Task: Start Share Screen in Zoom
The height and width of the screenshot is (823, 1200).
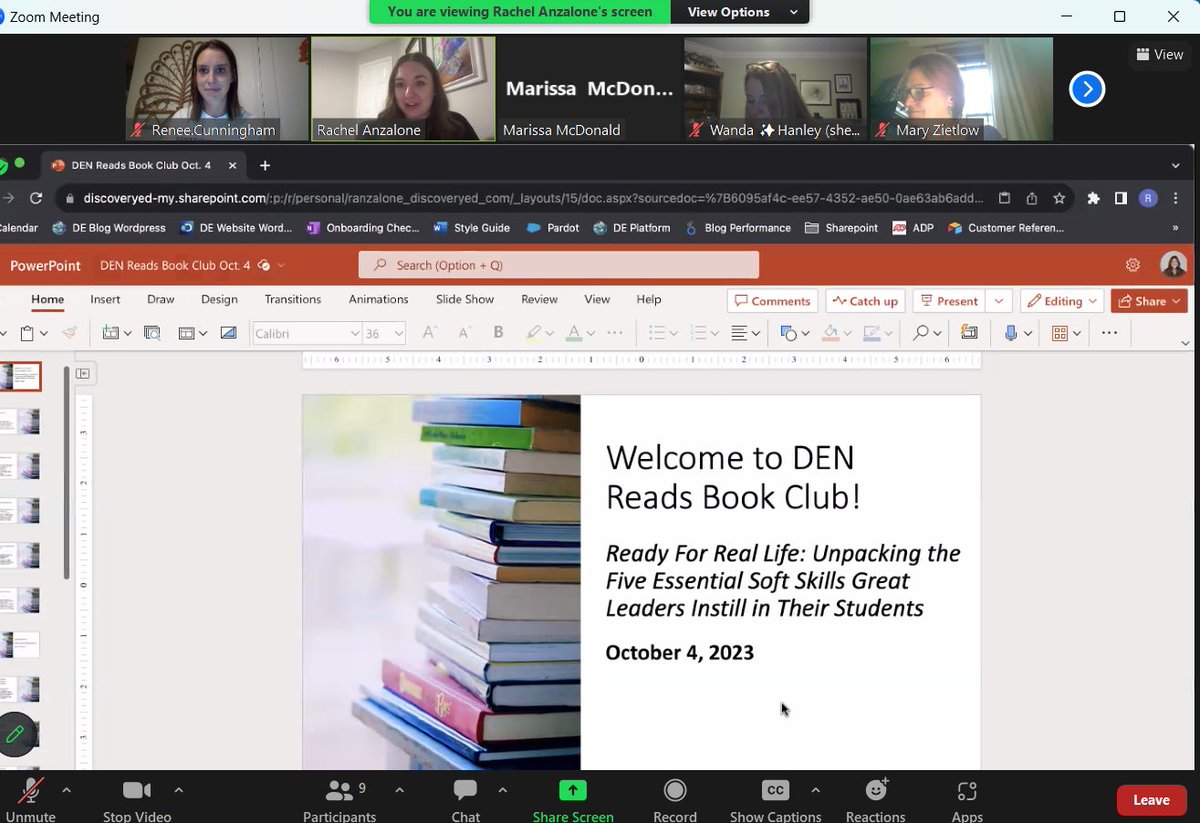Action: (x=573, y=800)
